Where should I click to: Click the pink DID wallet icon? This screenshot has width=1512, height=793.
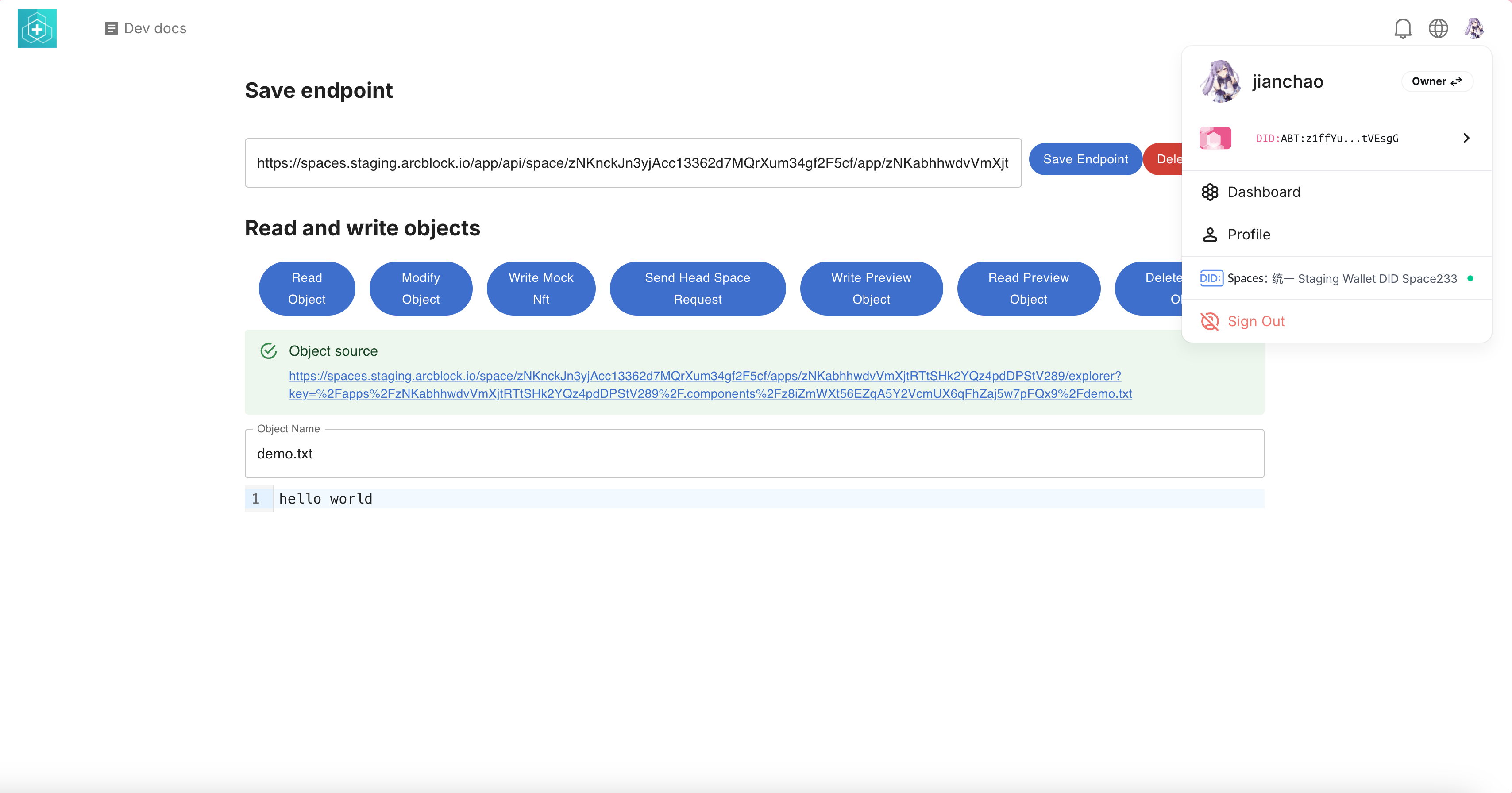tap(1215, 139)
